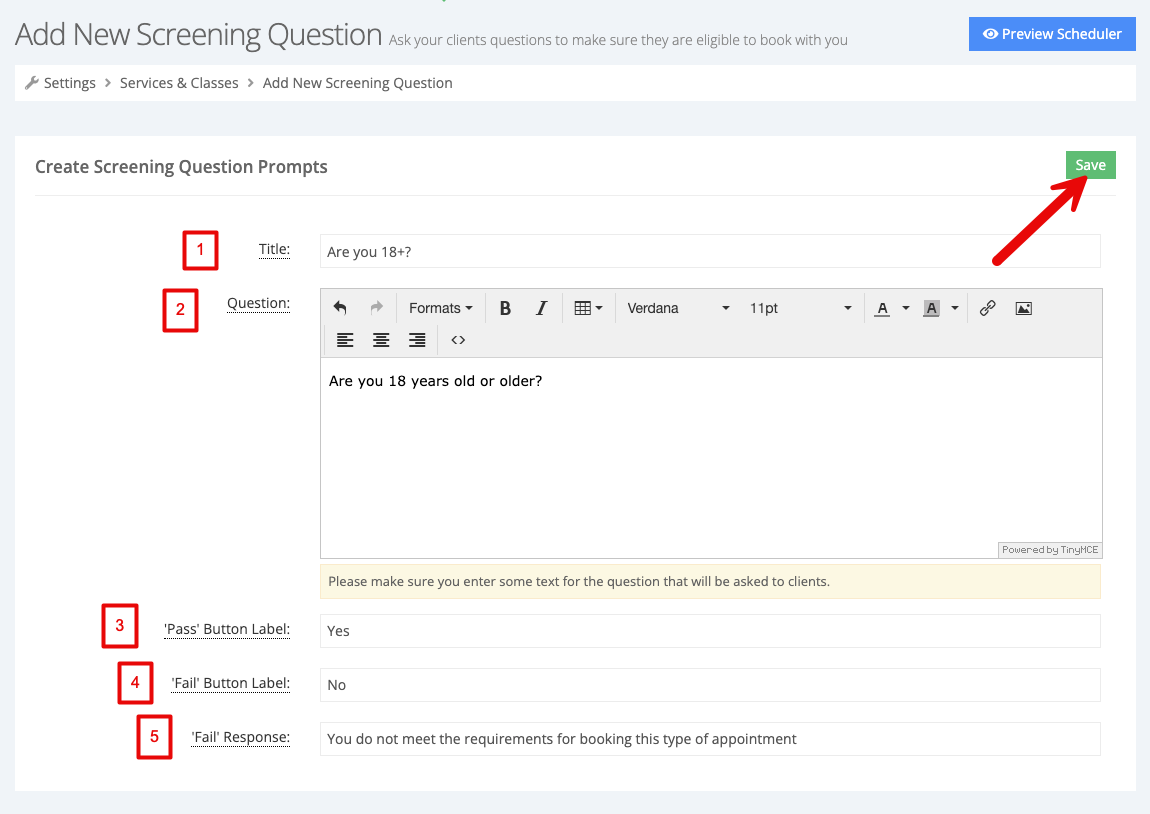Apply the background highlight color
Screen dimensions: 1150x814
click(931, 308)
